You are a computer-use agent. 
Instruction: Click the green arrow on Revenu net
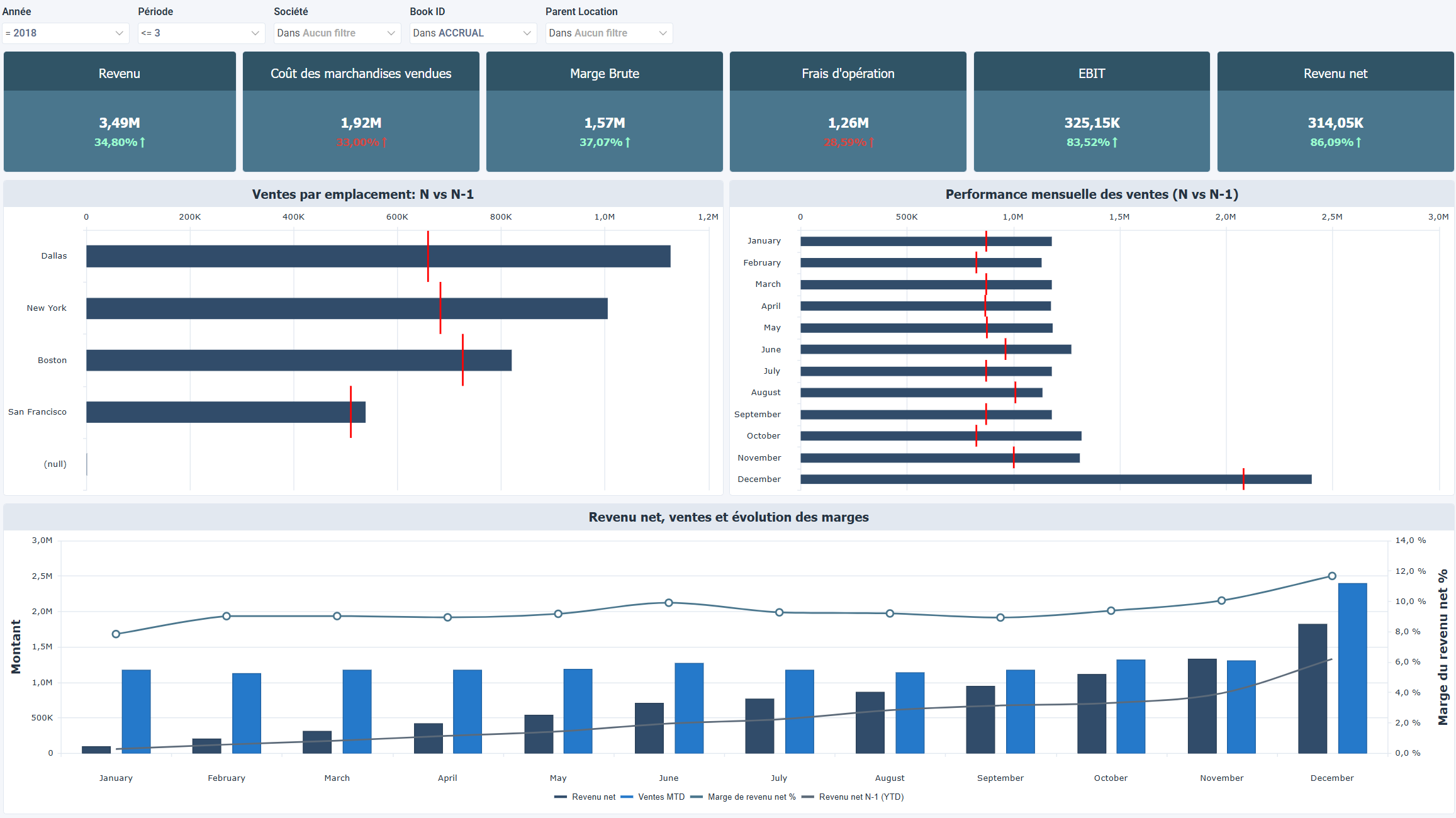(x=1358, y=143)
